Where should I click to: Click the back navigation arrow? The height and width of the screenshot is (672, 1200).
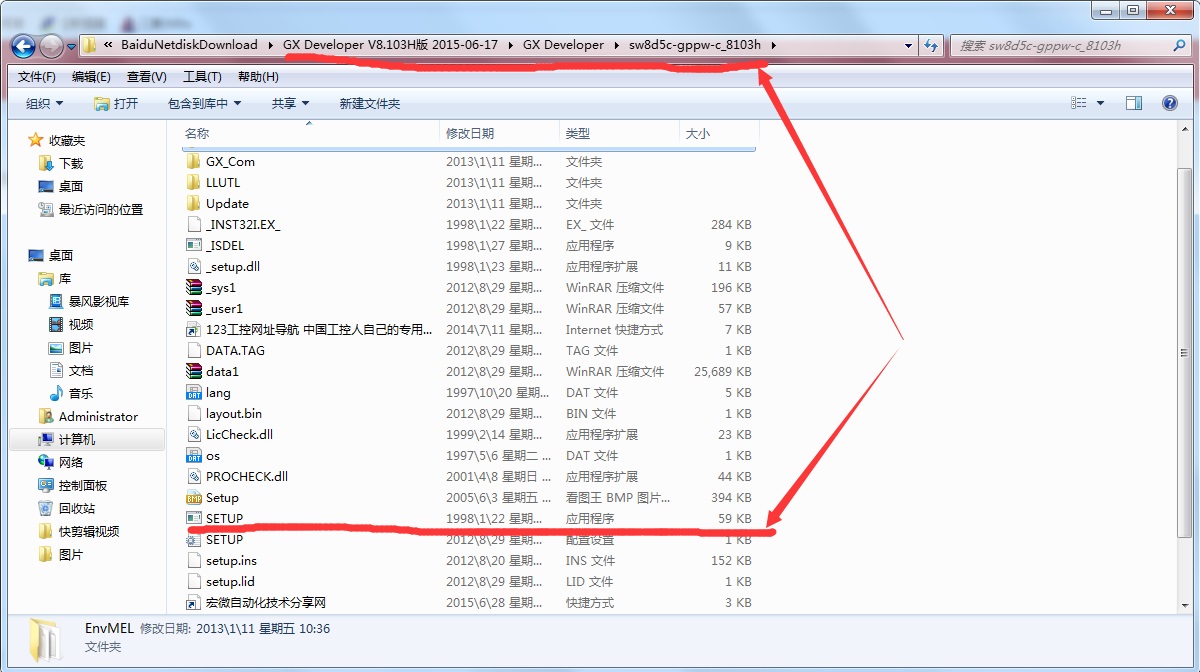point(22,46)
